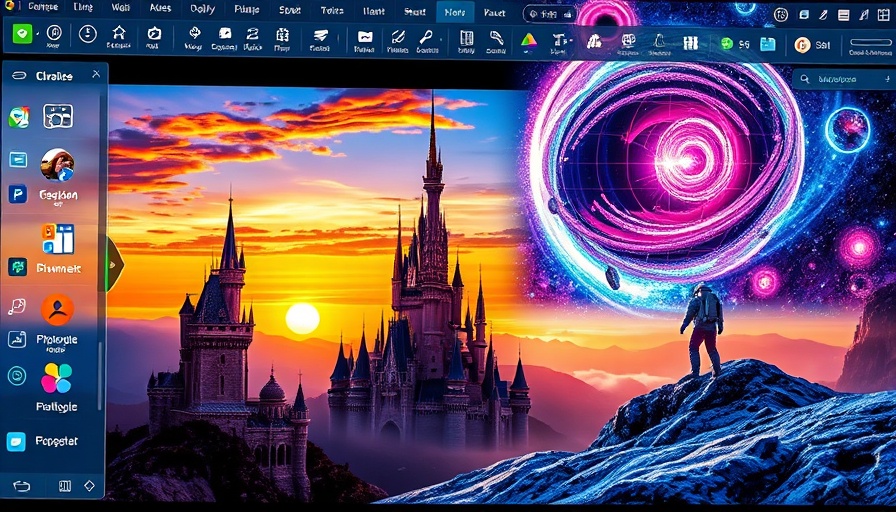Click the bell-shaped toolbar icon
The height and width of the screenshot is (512, 896).
click(x=659, y=41)
